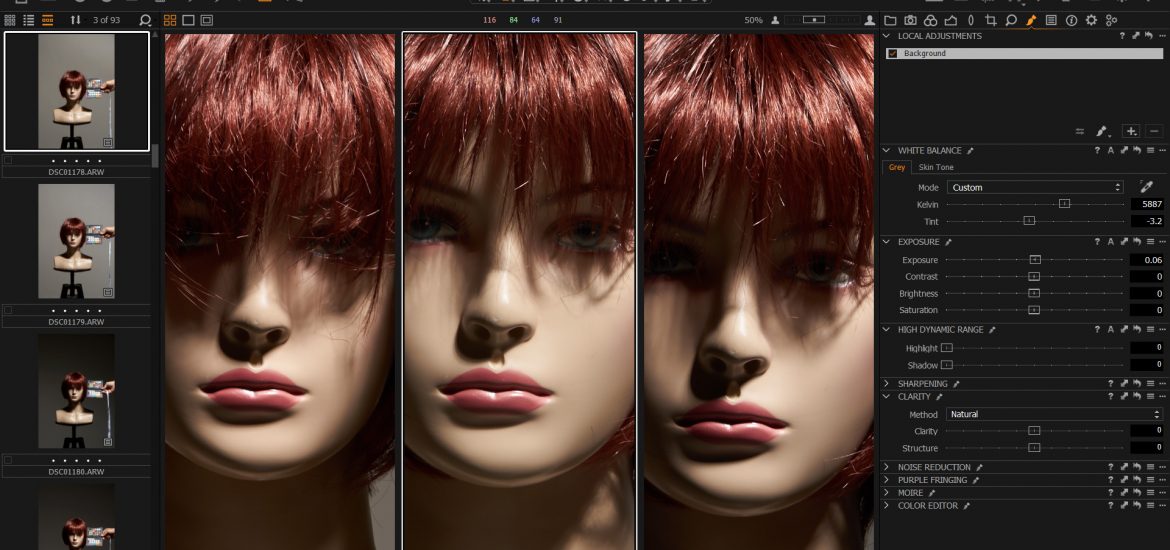Switch browser to filmstrip view

[x=47, y=20]
